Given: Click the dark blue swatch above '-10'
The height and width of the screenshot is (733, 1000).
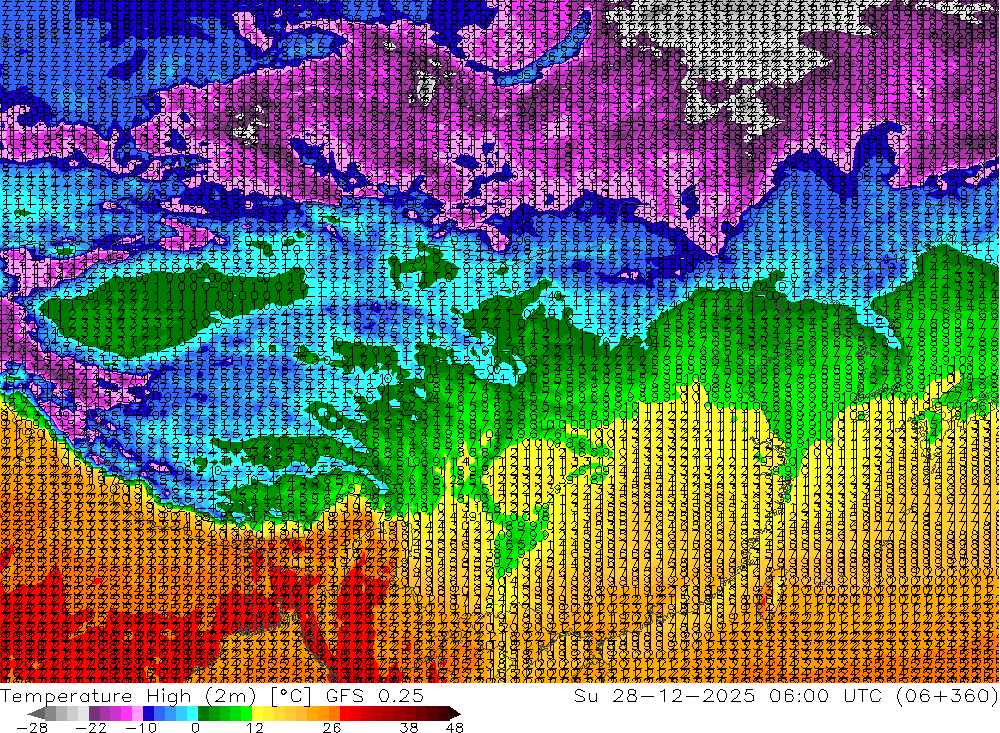Looking at the screenshot, I should [x=148, y=714].
